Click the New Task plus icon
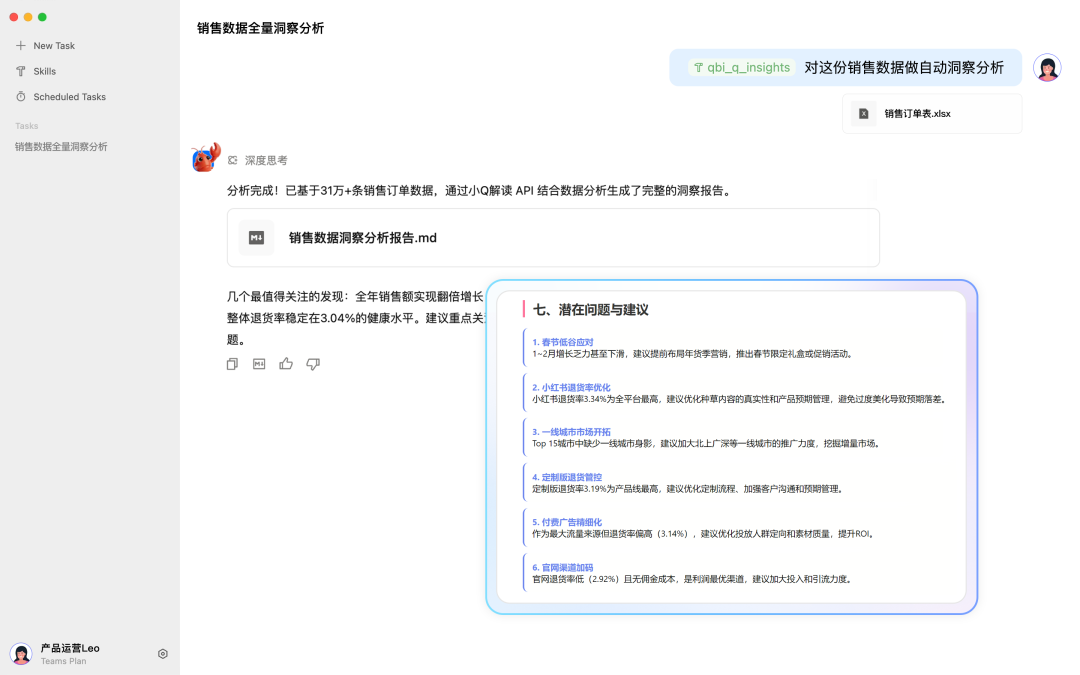 pos(20,45)
